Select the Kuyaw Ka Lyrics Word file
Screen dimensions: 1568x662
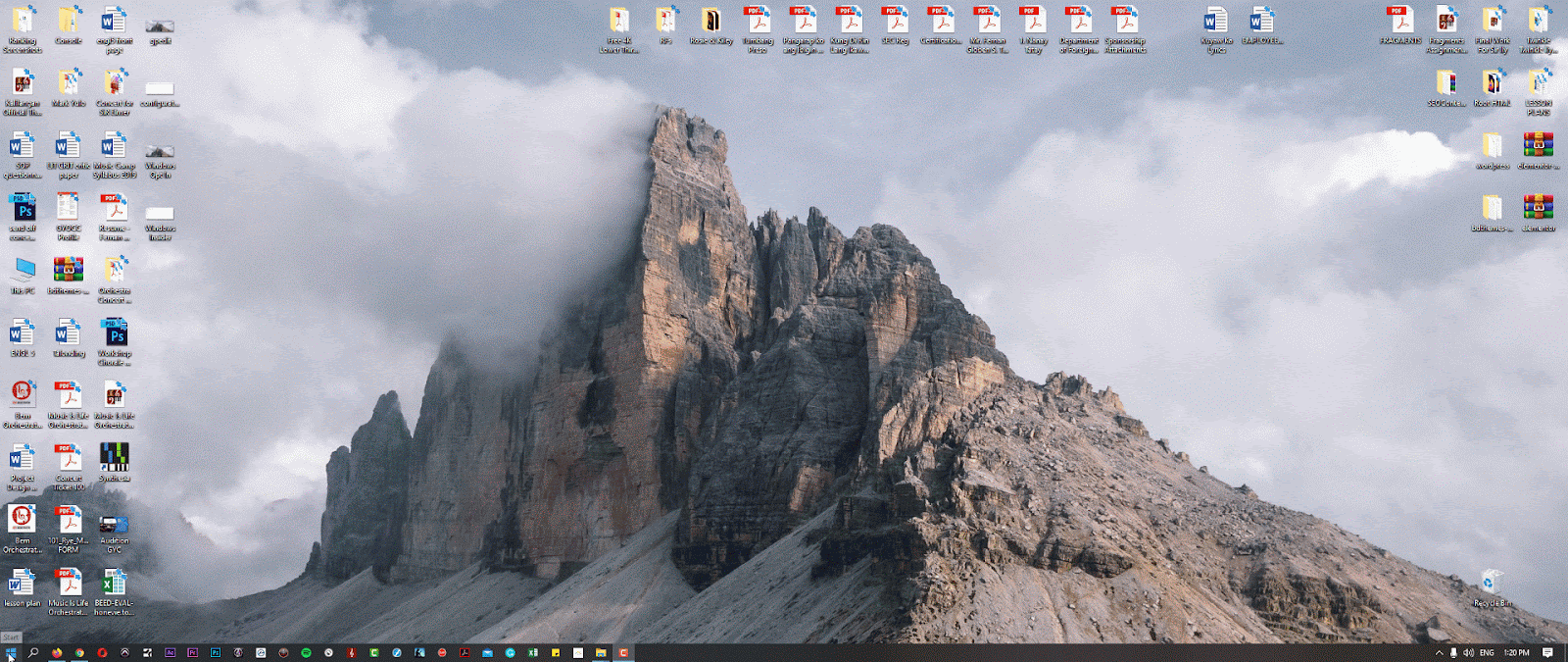[x=1216, y=30]
